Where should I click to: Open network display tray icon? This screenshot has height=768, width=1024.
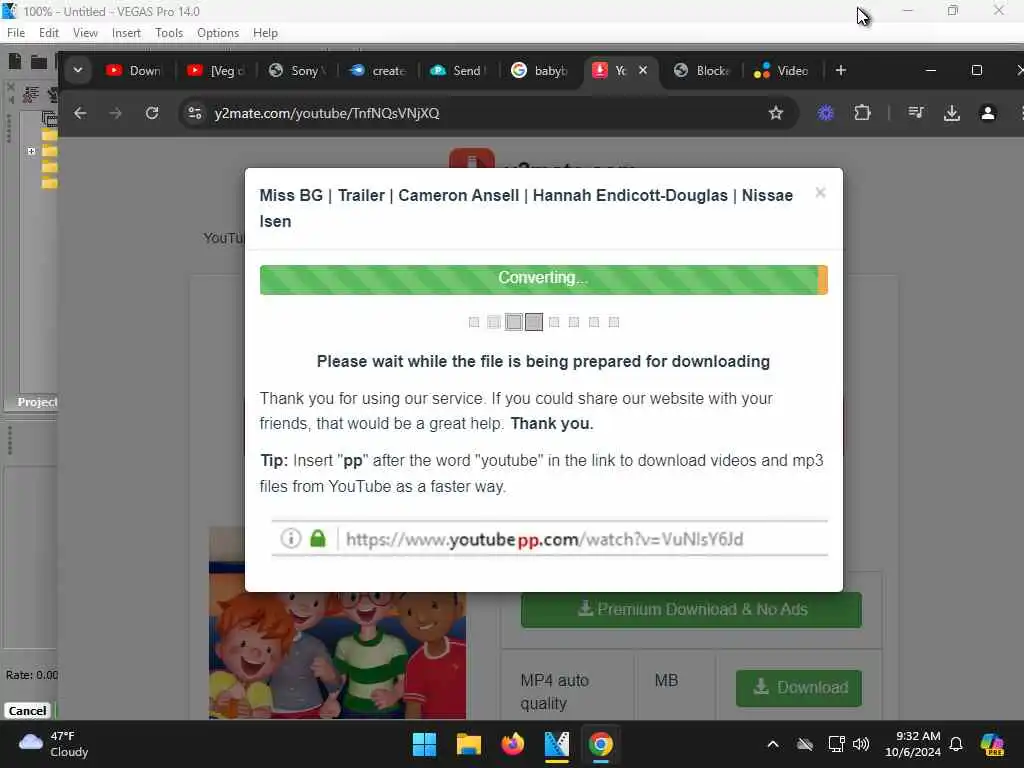point(836,744)
